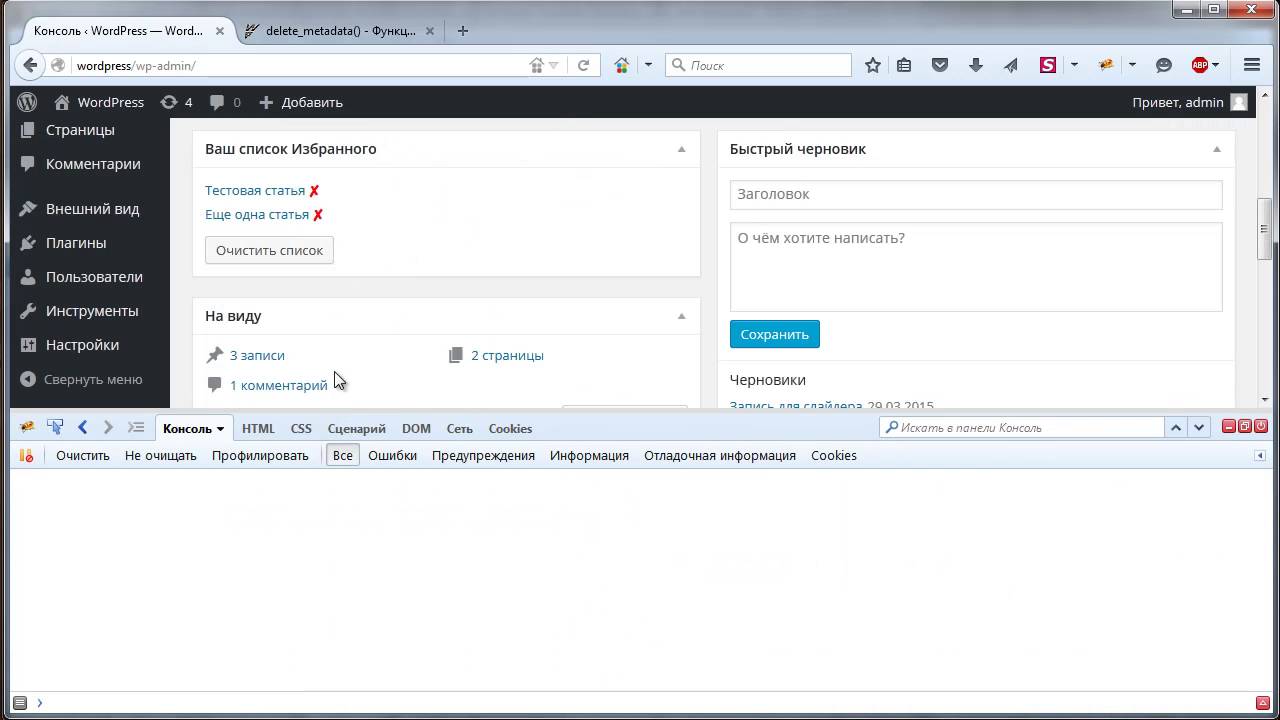Viewport: 1280px width, 720px height.
Task: Click the page vertical scrollbar thumb
Action: pos(1264,230)
